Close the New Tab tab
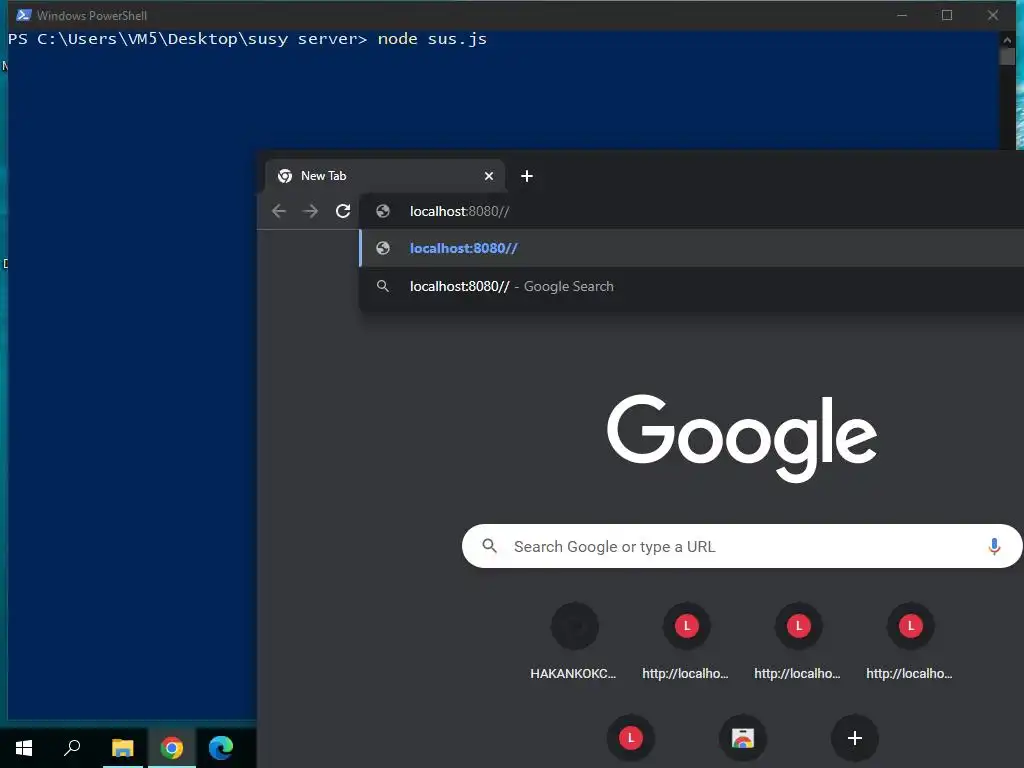Image resolution: width=1024 pixels, height=768 pixels. [488, 176]
